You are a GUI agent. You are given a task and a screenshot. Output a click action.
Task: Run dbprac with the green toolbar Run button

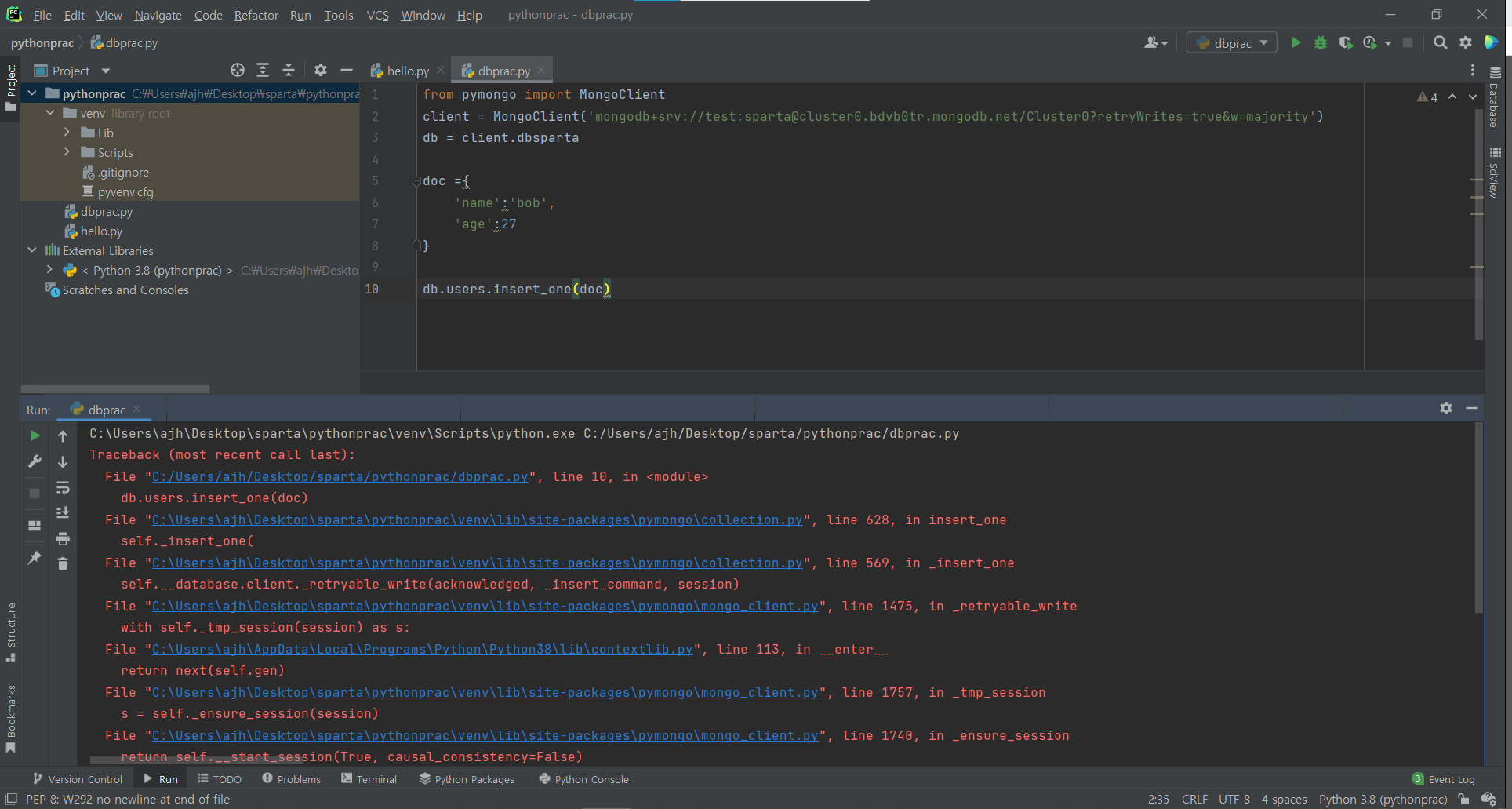click(x=1296, y=43)
